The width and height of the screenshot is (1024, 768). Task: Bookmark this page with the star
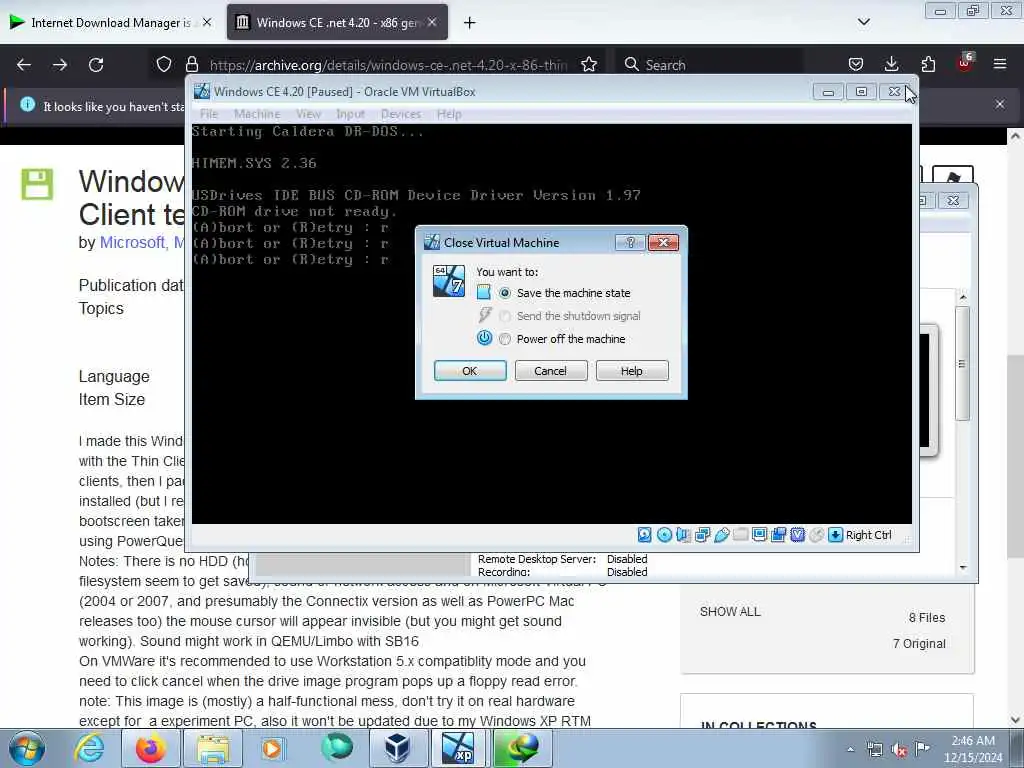coord(589,65)
